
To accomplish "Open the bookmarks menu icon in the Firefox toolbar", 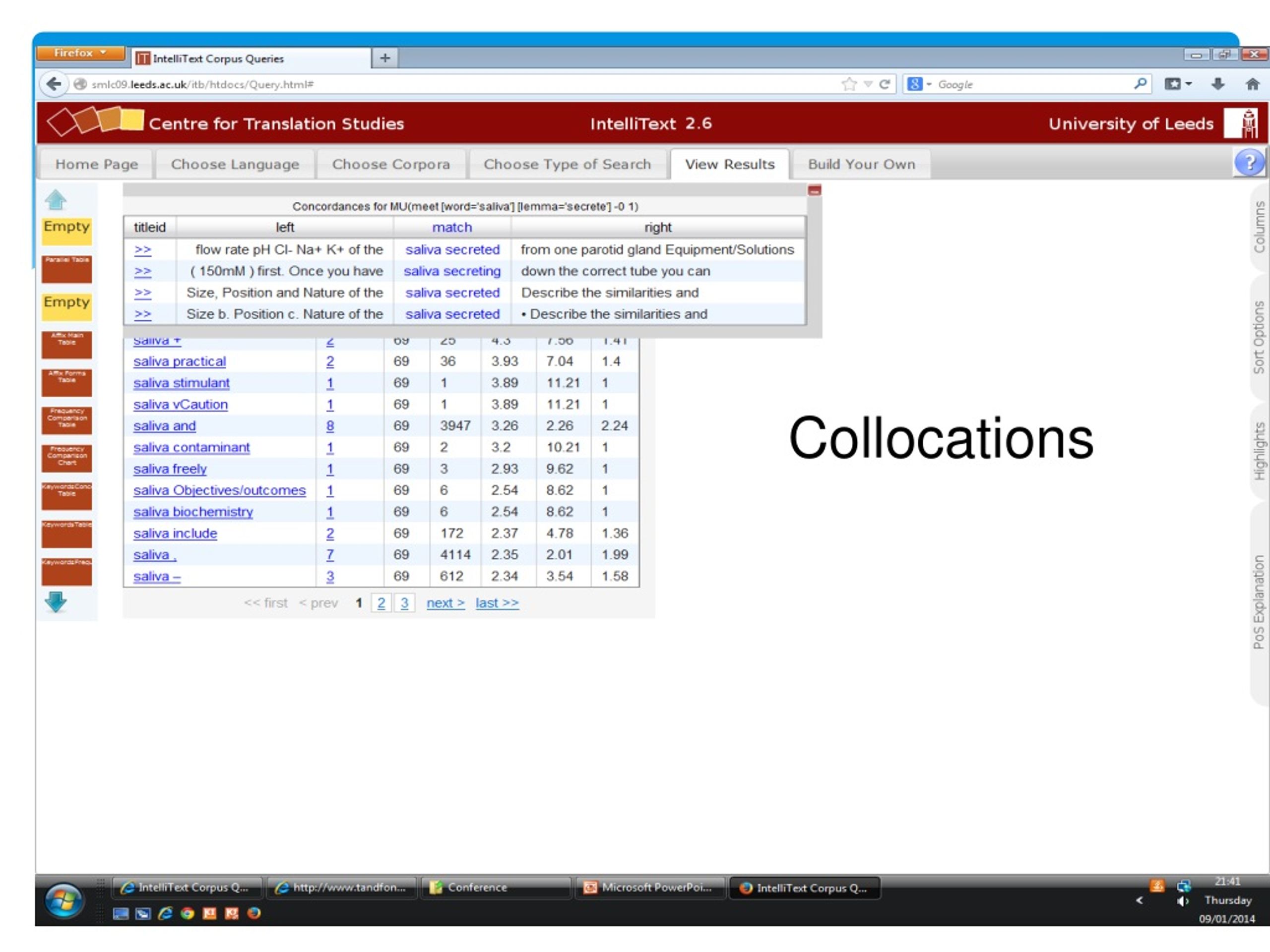I will pos(1178,84).
